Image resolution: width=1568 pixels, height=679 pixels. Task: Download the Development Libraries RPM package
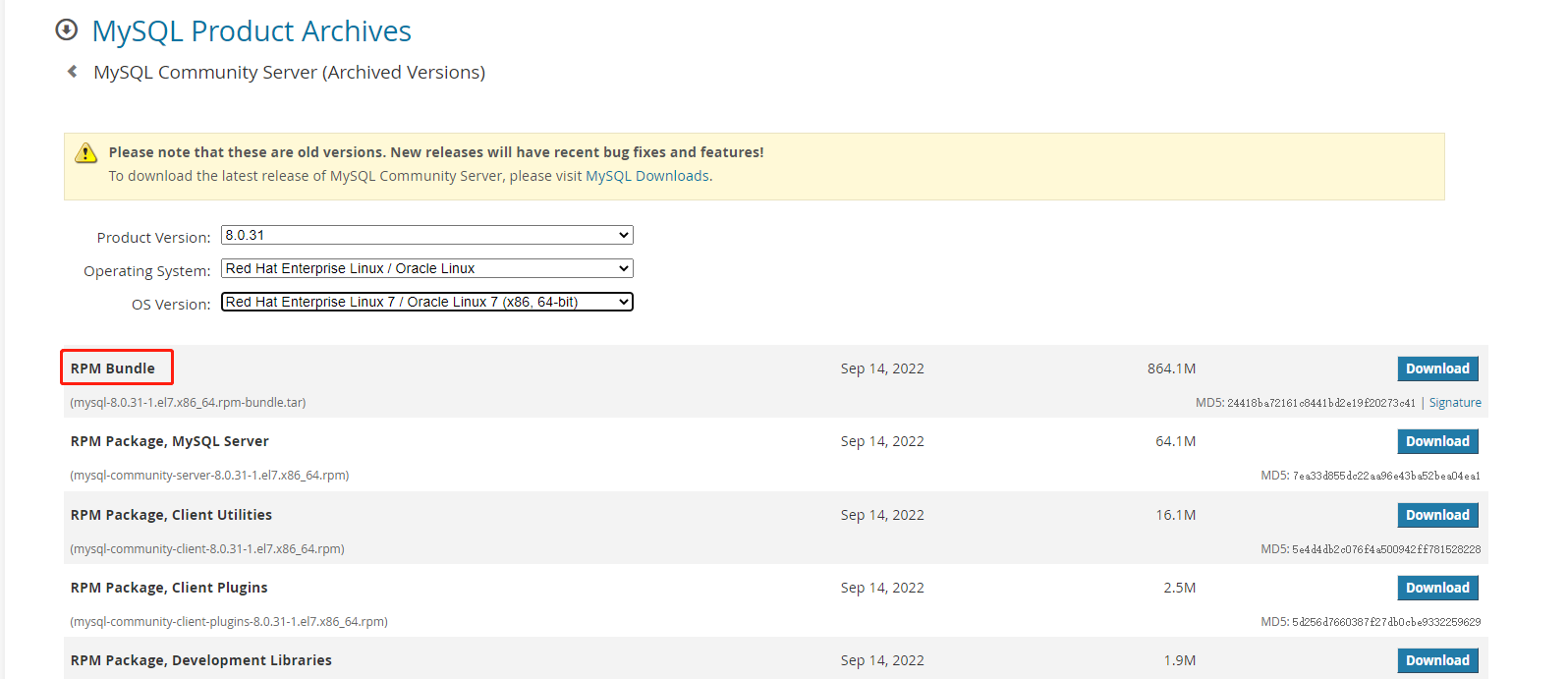coord(1437,660)
